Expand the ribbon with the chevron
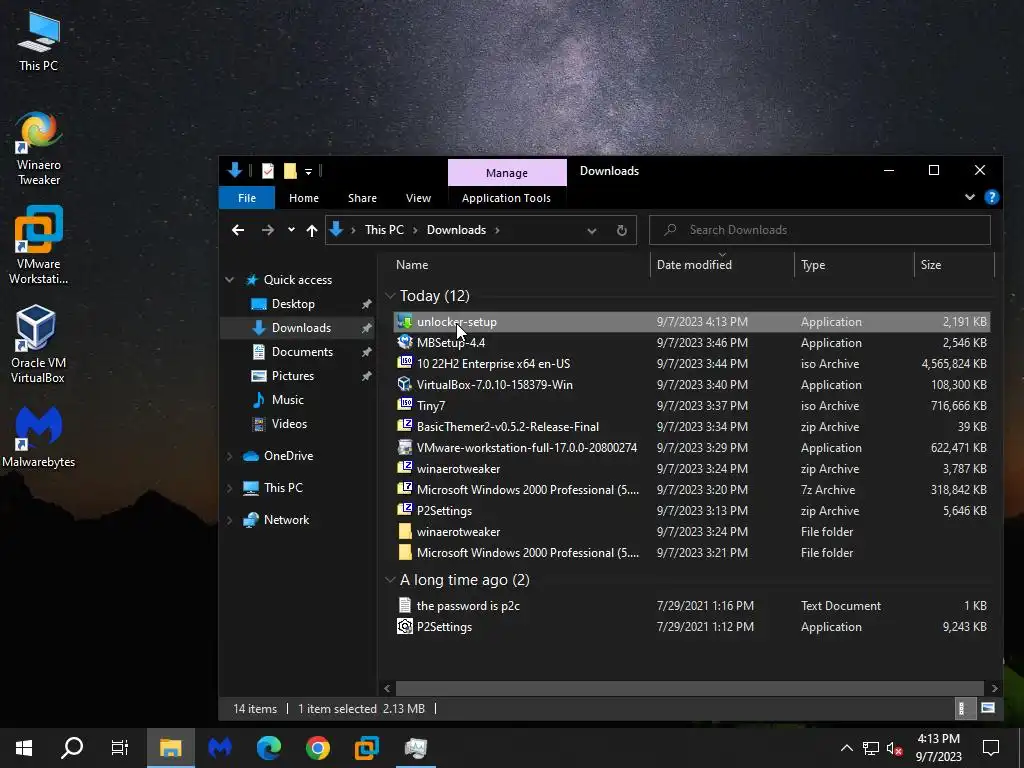This screenshot has width=1024, height=768. [x=970, y=197]
